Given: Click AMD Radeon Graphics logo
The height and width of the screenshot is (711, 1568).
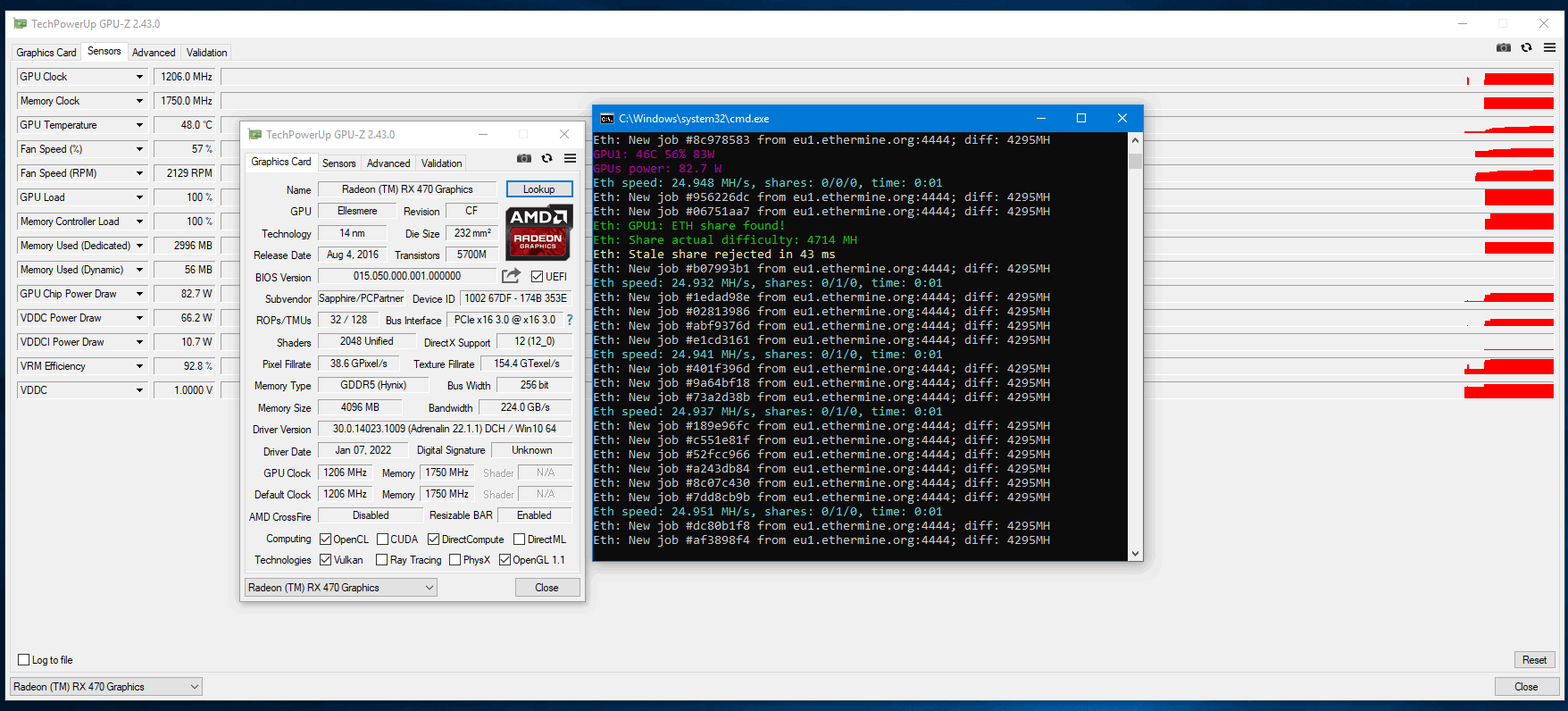Looking at the screenshot, I should click(x=538, y=232).
